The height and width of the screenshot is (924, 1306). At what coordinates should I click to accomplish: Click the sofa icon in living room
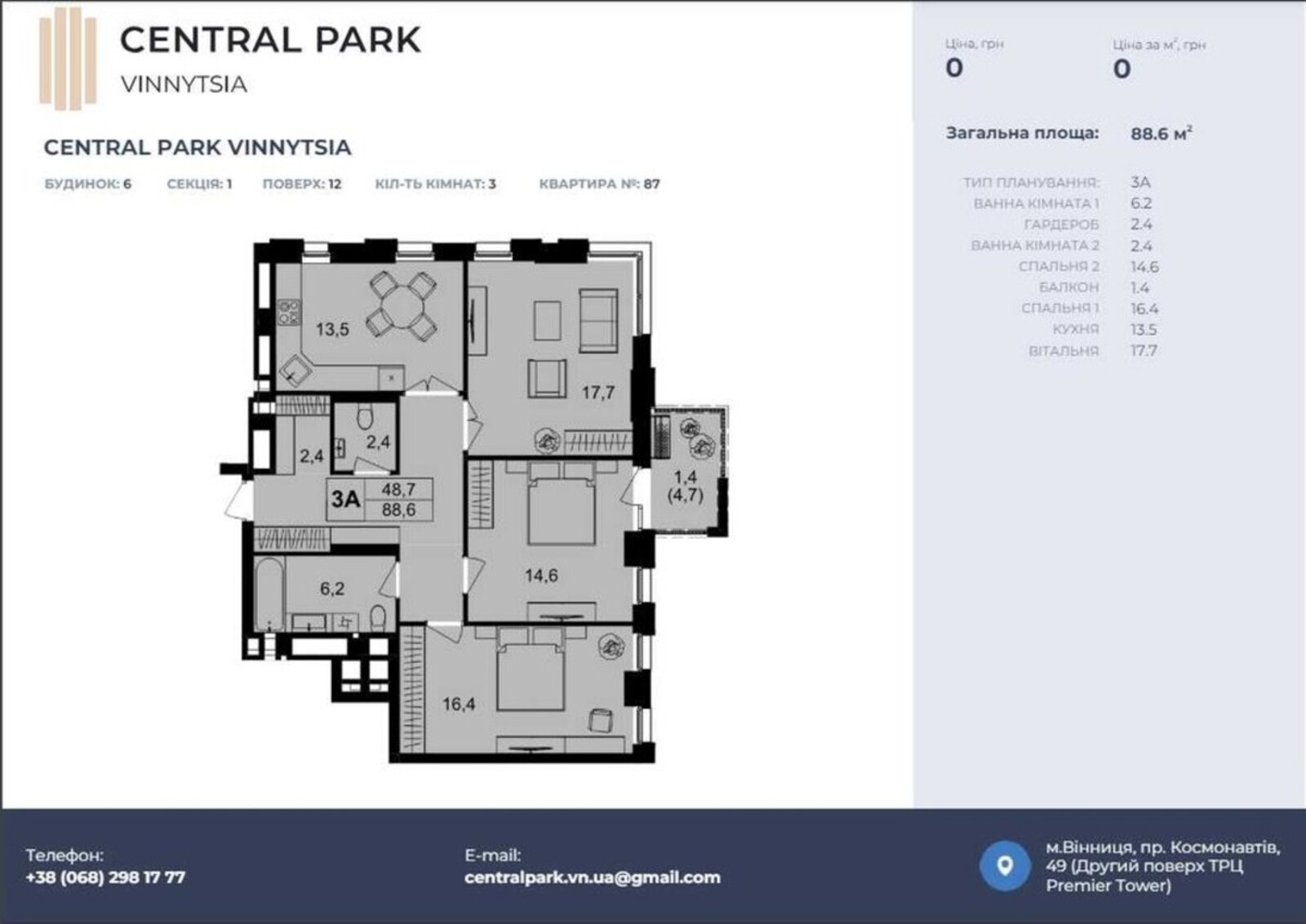click(598, 319)
